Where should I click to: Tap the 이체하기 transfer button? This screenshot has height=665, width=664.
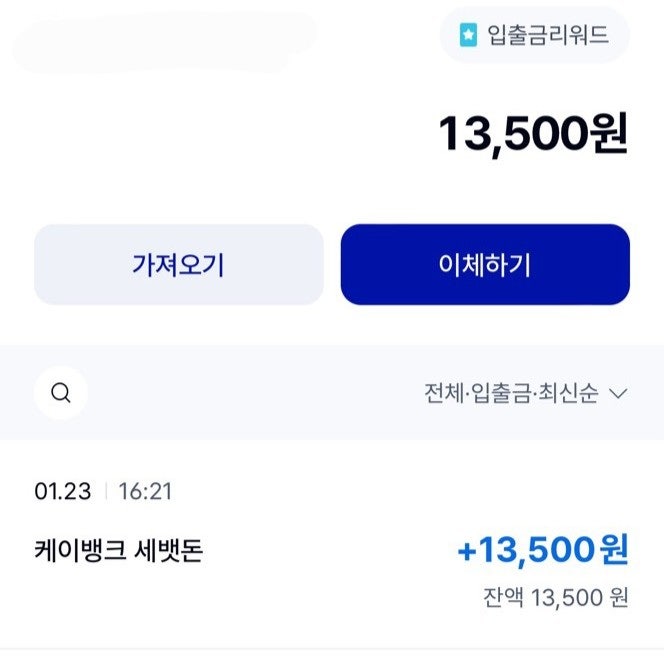coord(485,264)
